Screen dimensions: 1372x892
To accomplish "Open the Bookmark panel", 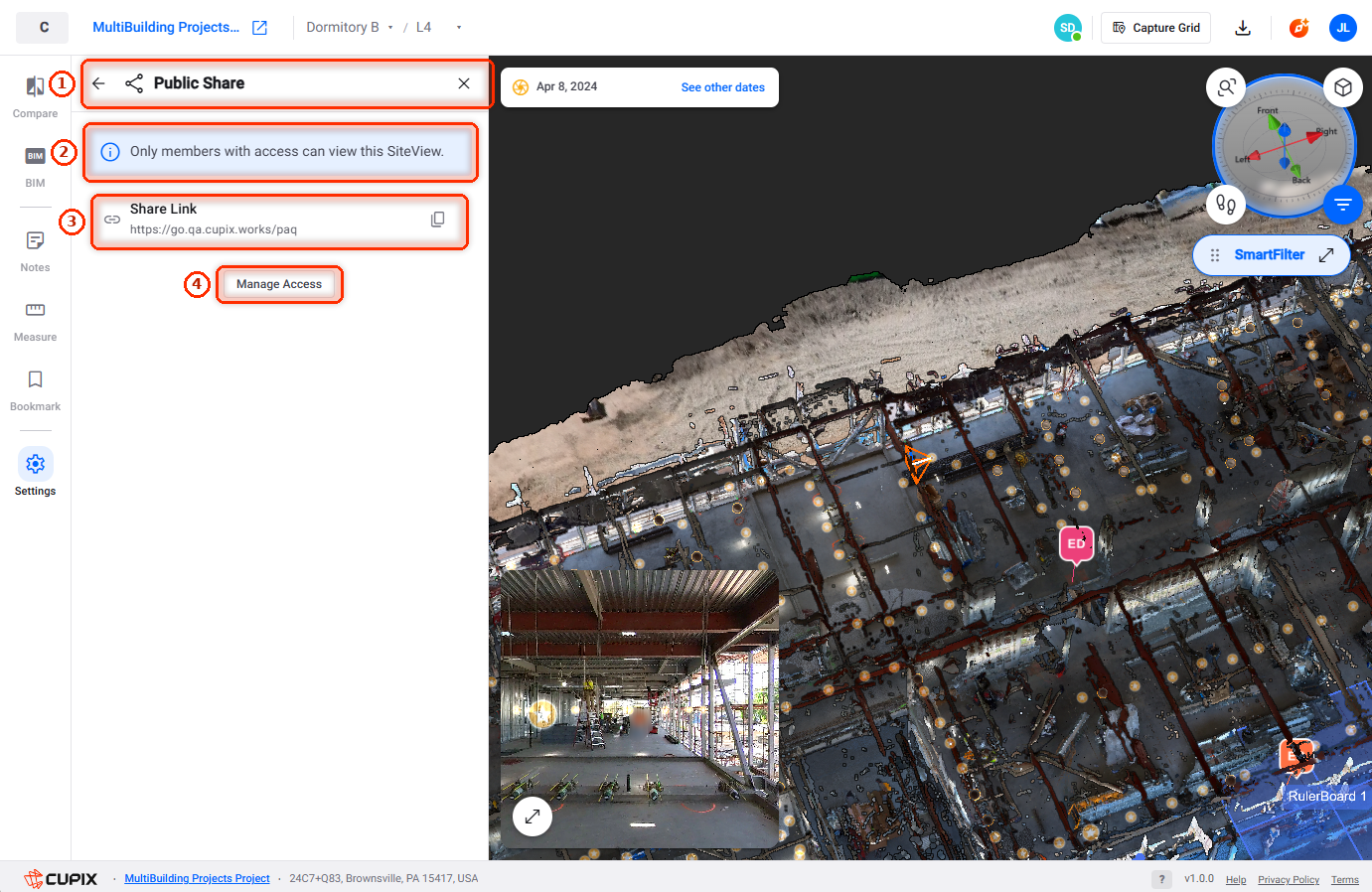I will point(35,389).
